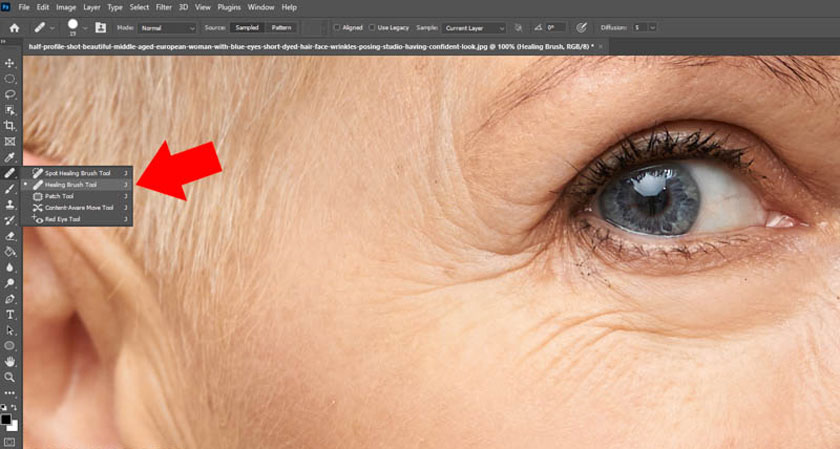Pick the Type tool
The image size is (840, 449).
point(10,314)
